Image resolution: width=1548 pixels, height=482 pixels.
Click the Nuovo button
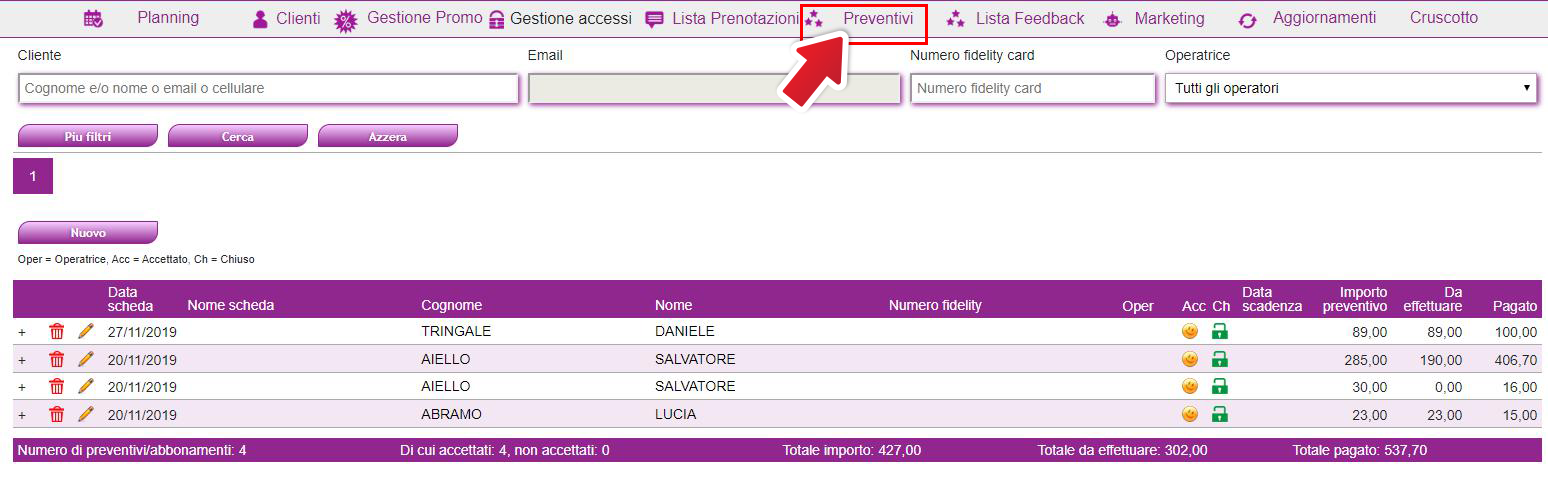pos(88,232)
